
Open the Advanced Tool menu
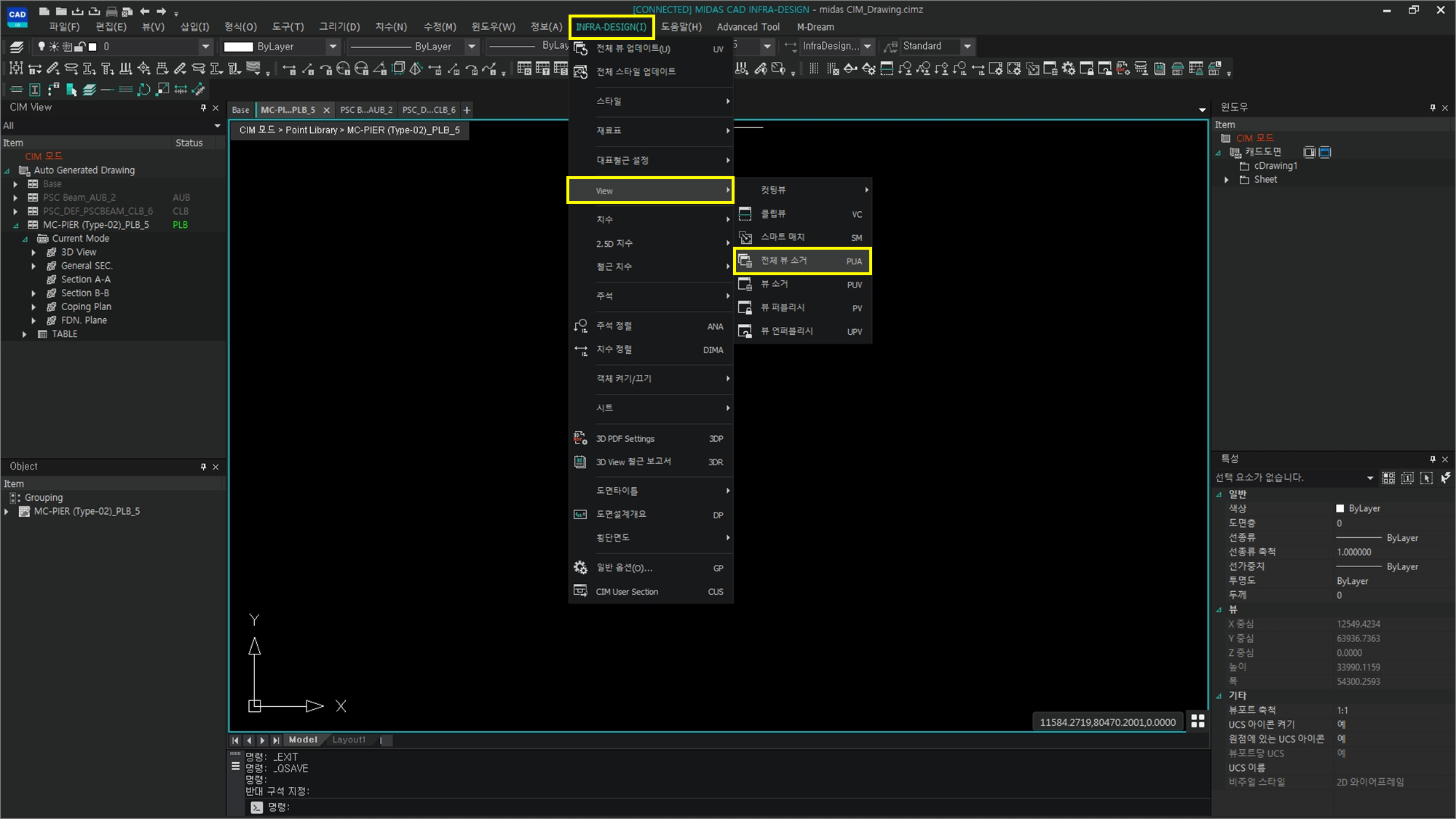(x=748, y=27)
